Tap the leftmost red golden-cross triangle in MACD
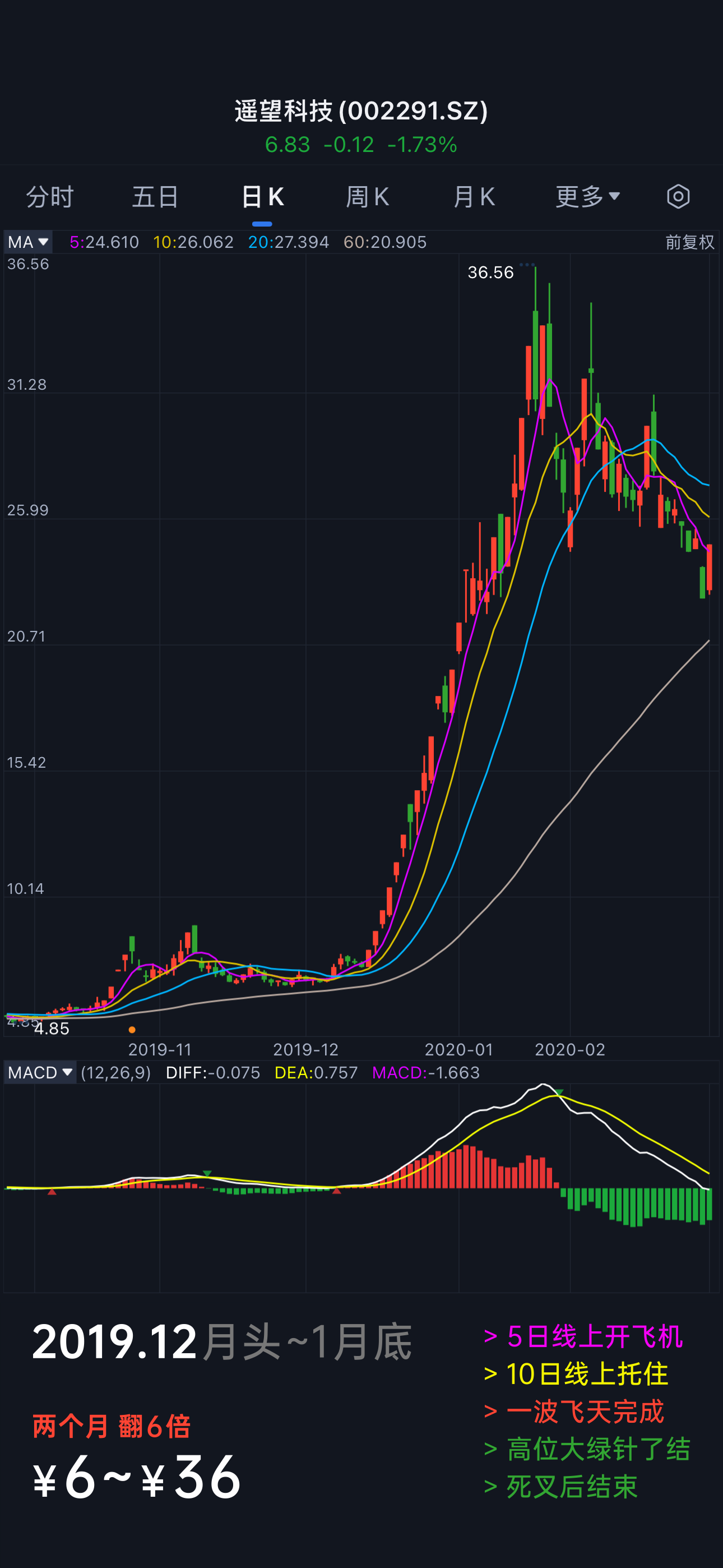The height and width of the screenshot is (1568, 723). [52, 1191]
